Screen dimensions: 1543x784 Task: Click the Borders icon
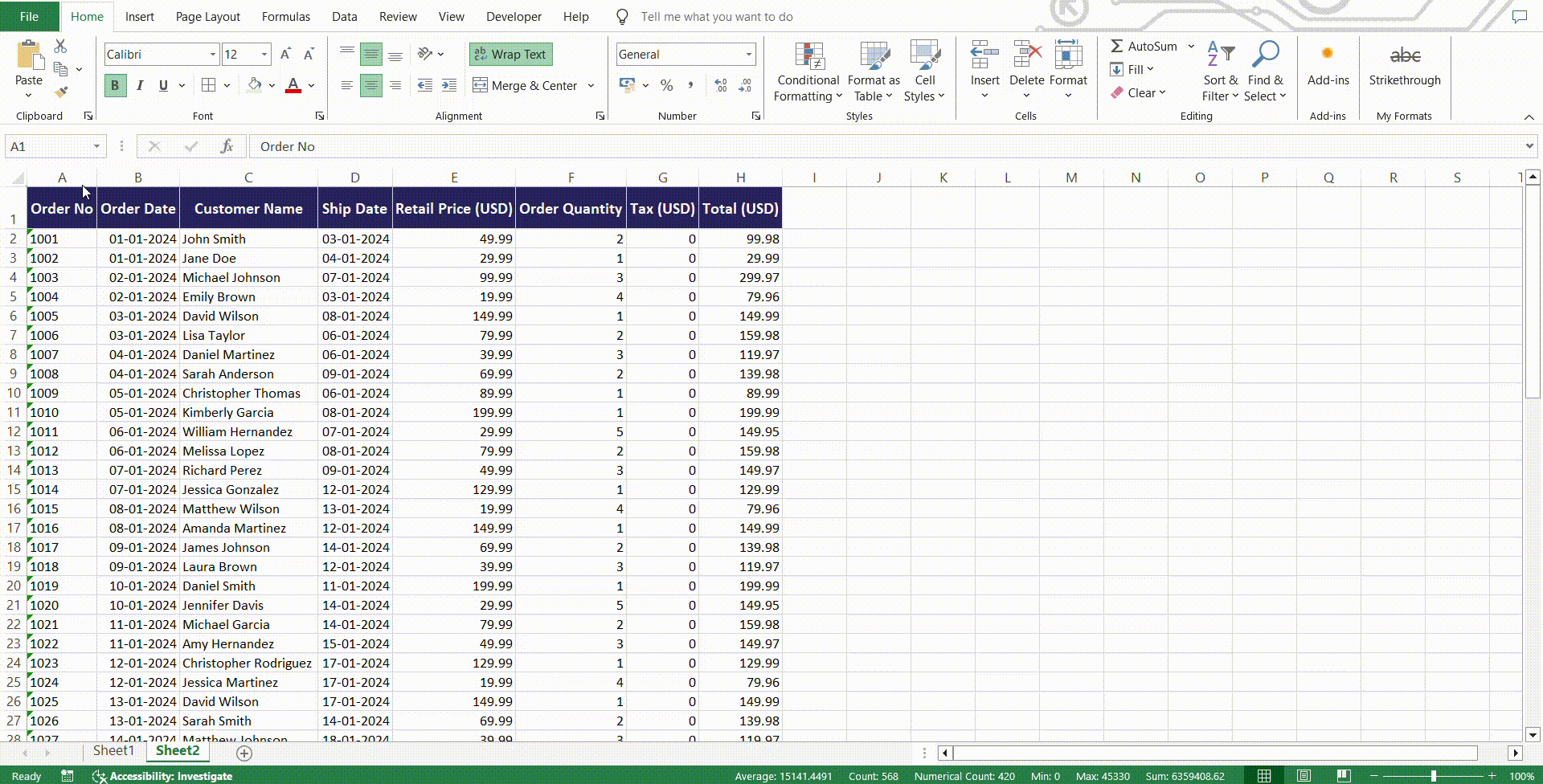pos(208,85)
